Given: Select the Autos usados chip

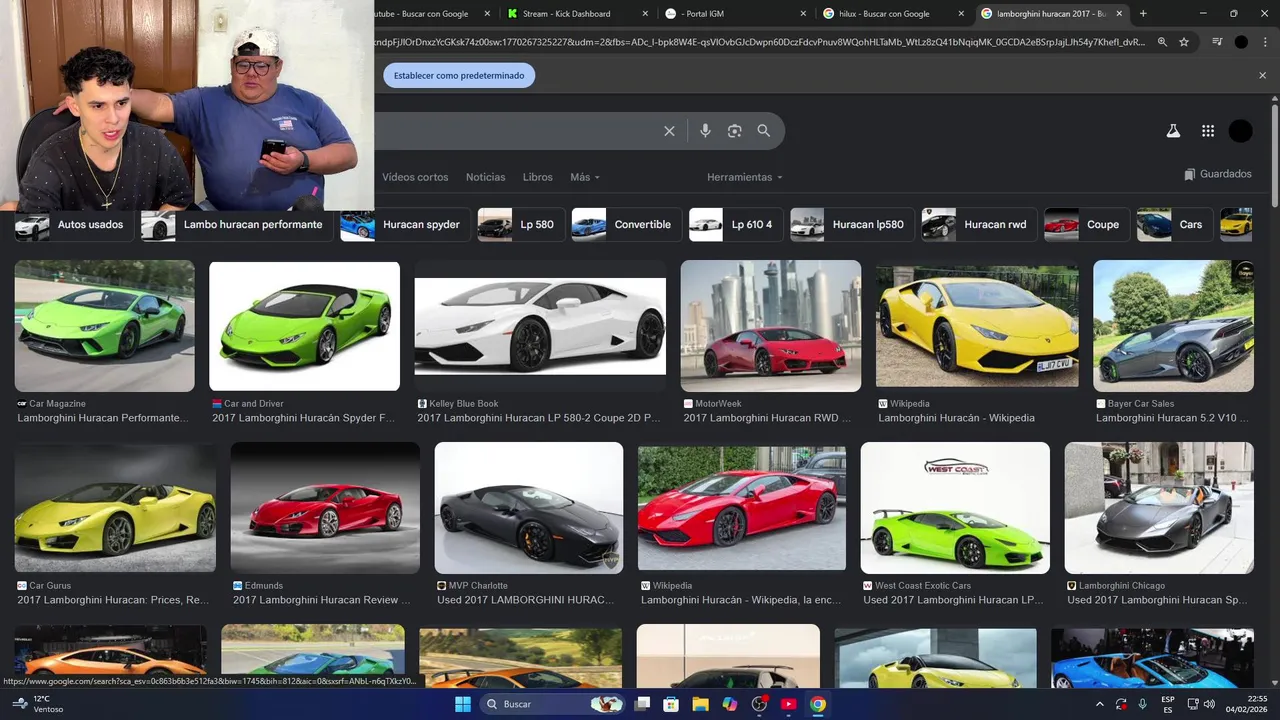Looking at the screenshot, I should (x=73, y=225).
